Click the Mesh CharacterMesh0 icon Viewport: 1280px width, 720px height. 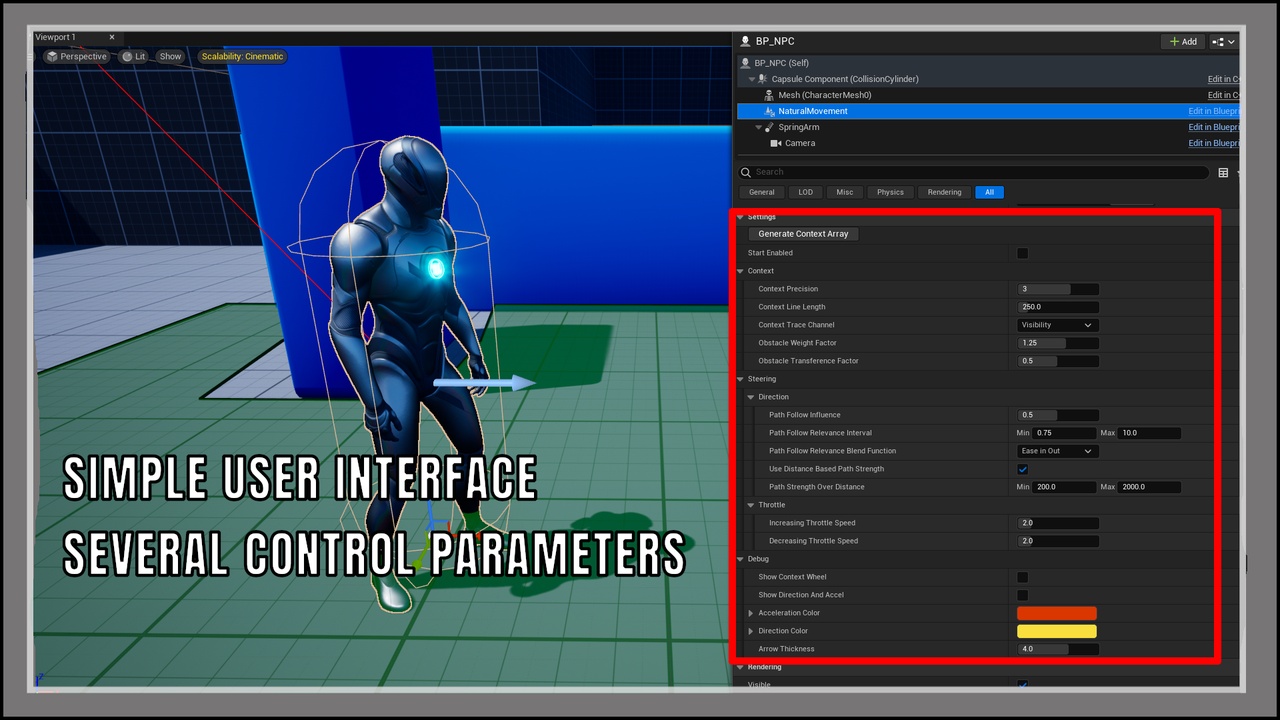click(x=769, y=95)
